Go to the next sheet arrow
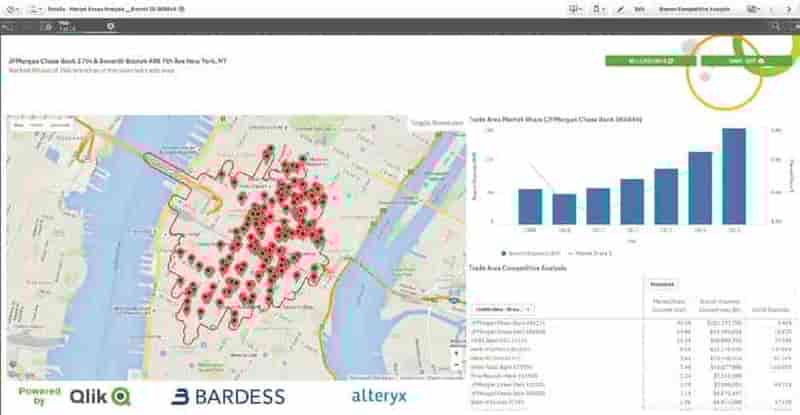 (x=789, y=9)
